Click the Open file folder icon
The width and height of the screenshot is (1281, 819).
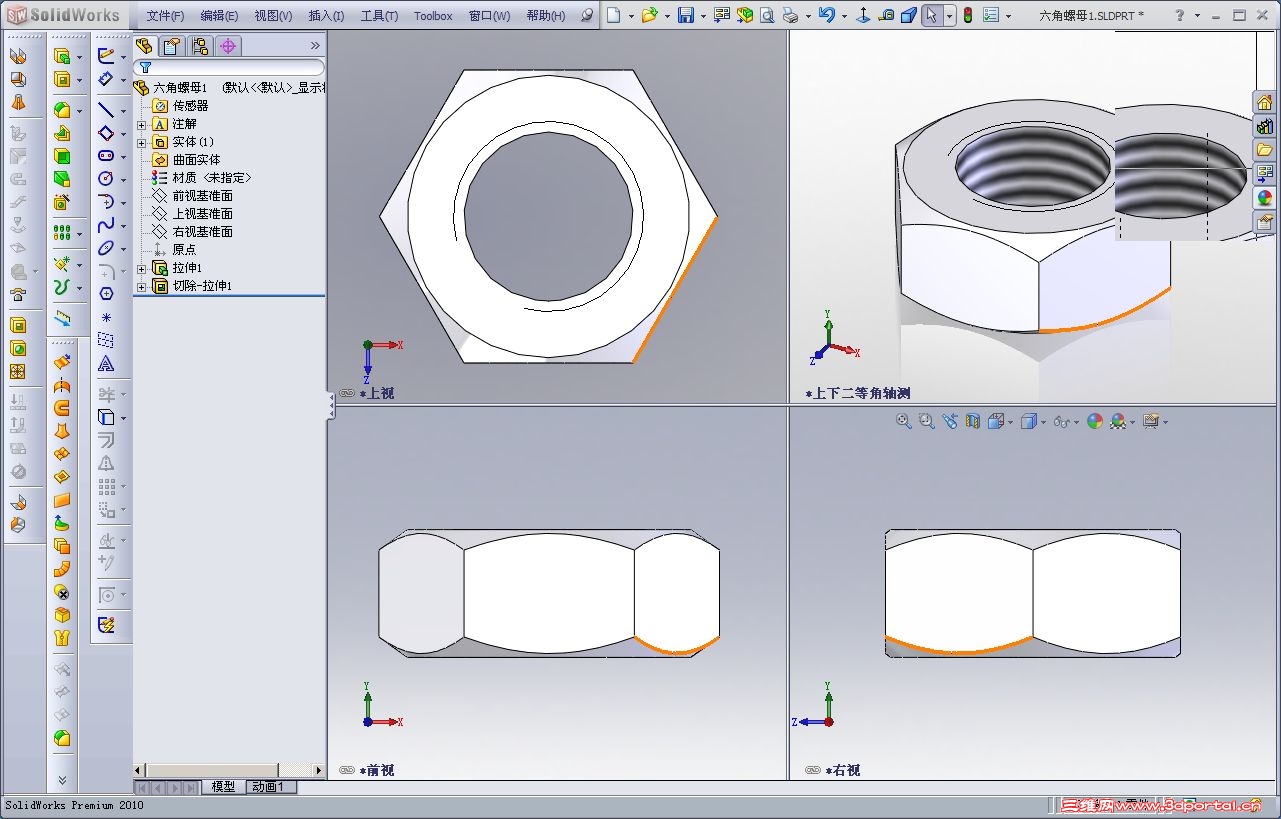[650, 15]
